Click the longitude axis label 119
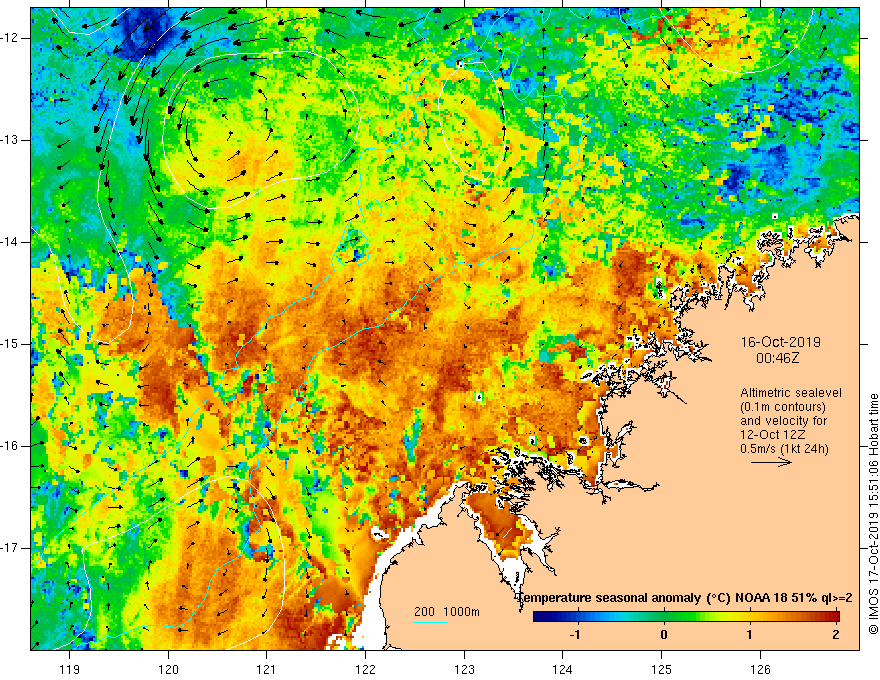The image size is (880, 680). (70, 670)
